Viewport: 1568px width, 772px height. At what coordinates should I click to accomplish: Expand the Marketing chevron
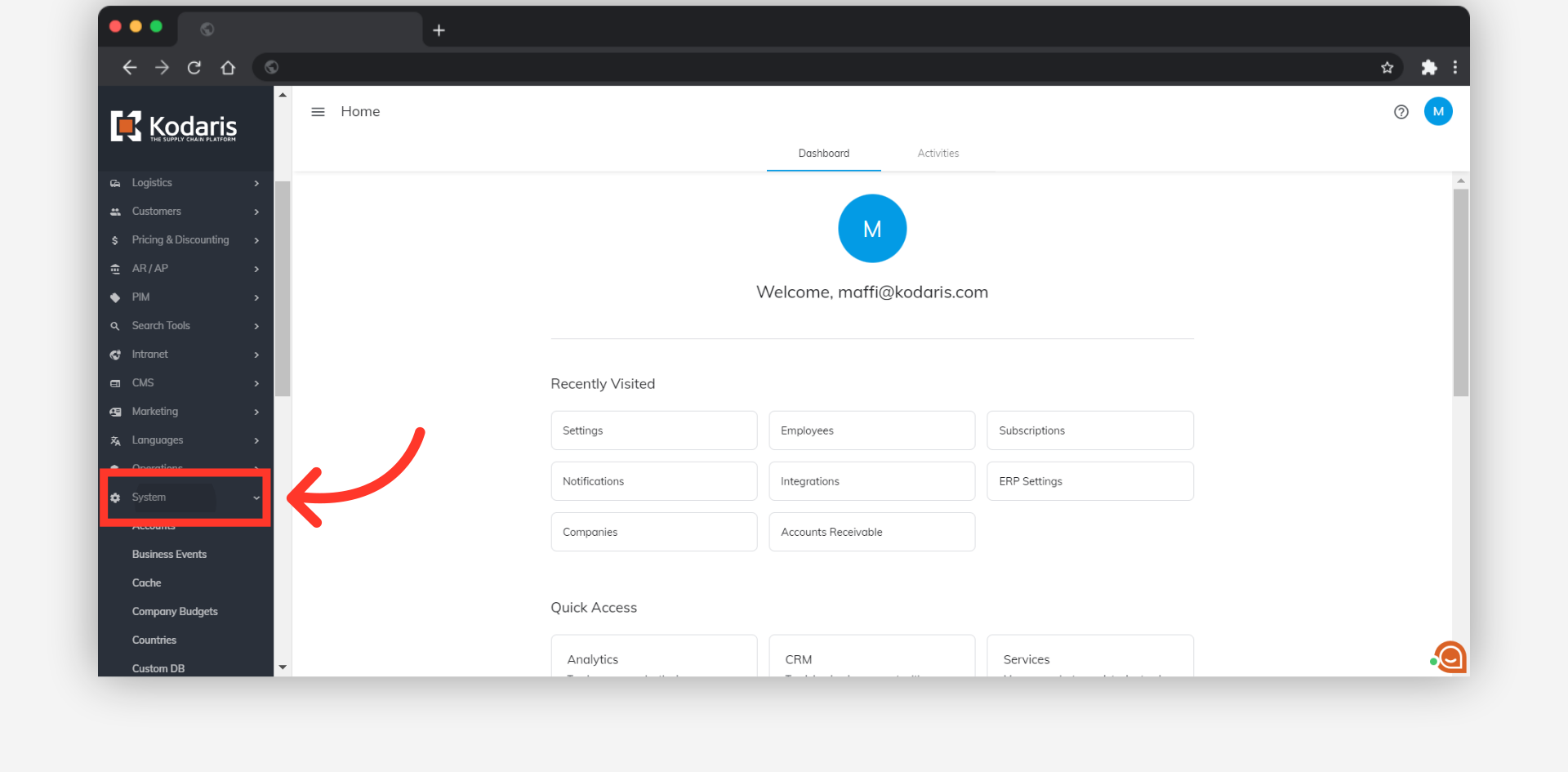pyautogui.click(x=256, y=412)
